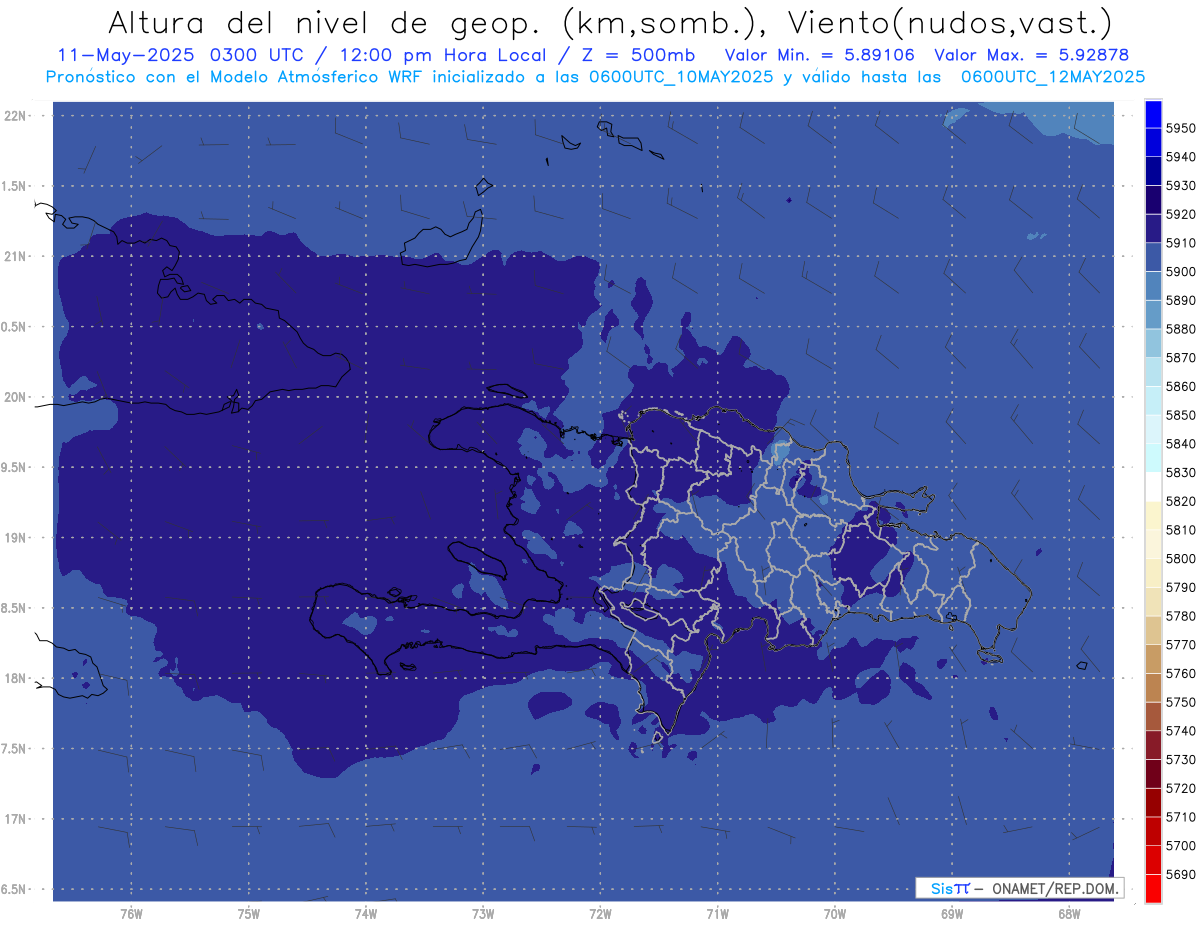Click the '5950' colorbar label
The width and height of the screenshot is (1200, 927).
tap(1180, 128)
